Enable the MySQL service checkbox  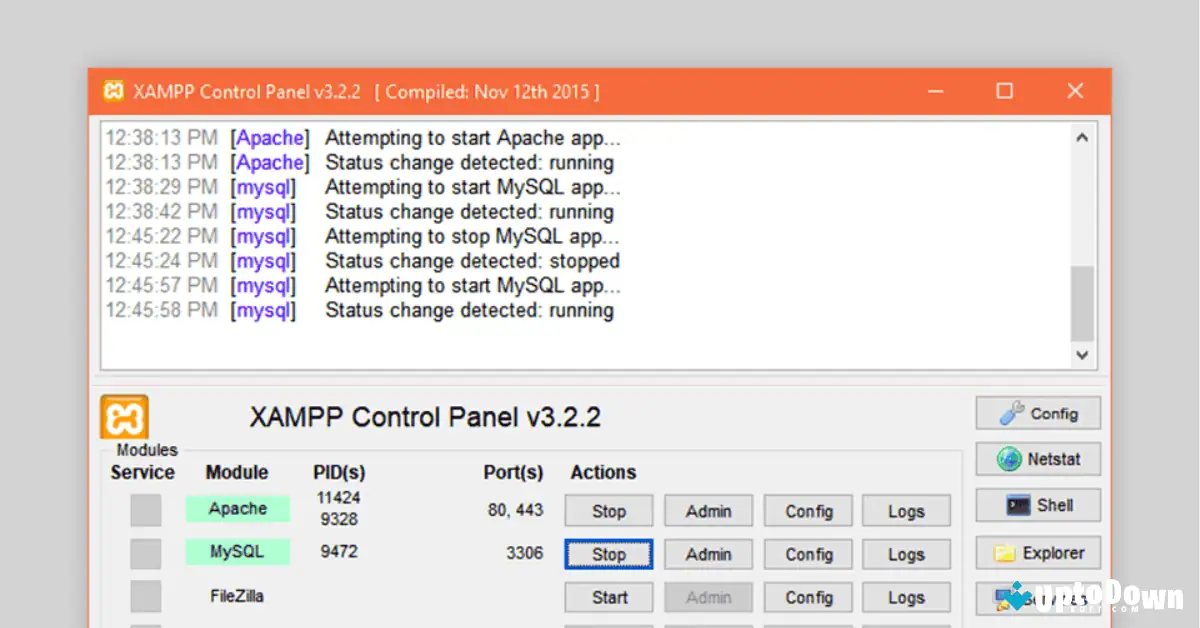[145, 552]
